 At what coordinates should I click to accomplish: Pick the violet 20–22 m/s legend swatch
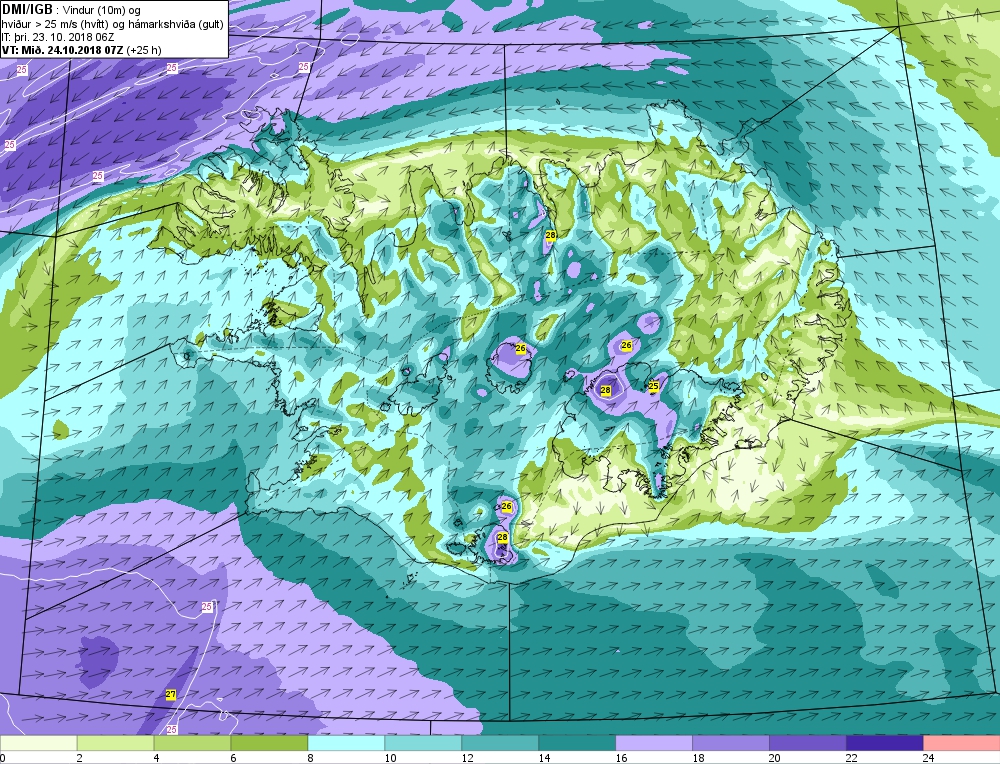tap(807, 743)
